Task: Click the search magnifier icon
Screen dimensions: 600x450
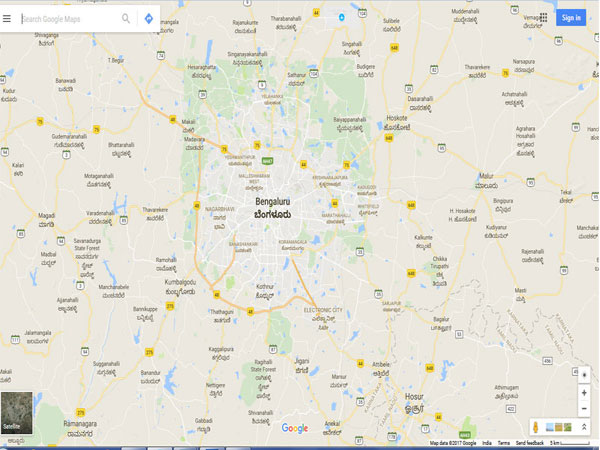Action: tap(126, 18)
